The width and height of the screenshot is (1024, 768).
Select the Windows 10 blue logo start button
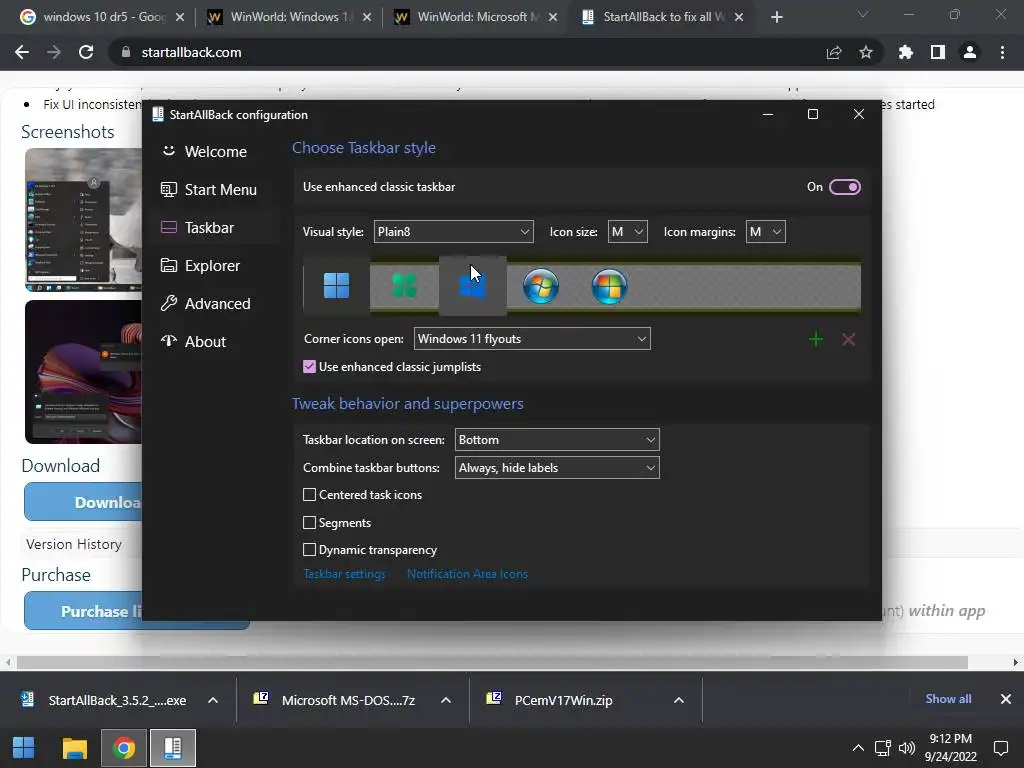point(472,286)
